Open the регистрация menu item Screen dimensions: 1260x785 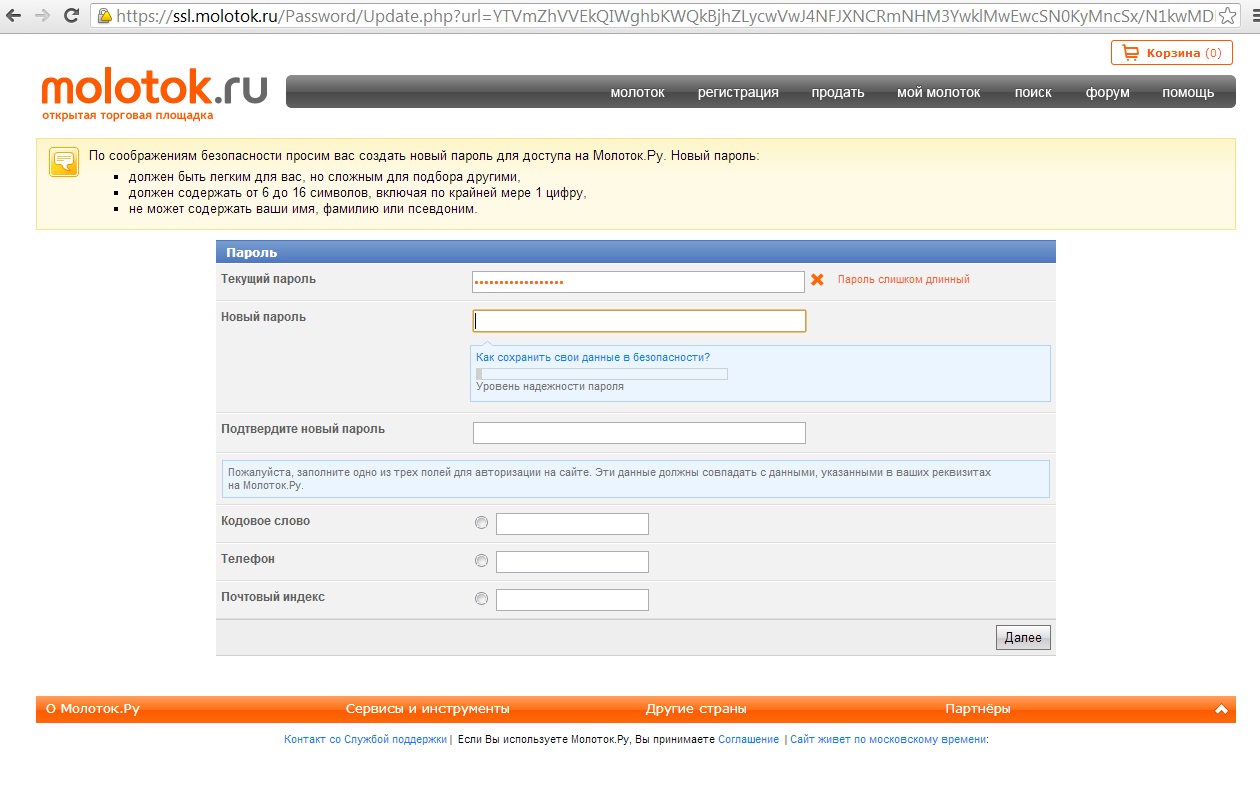[x=738, y=92]
